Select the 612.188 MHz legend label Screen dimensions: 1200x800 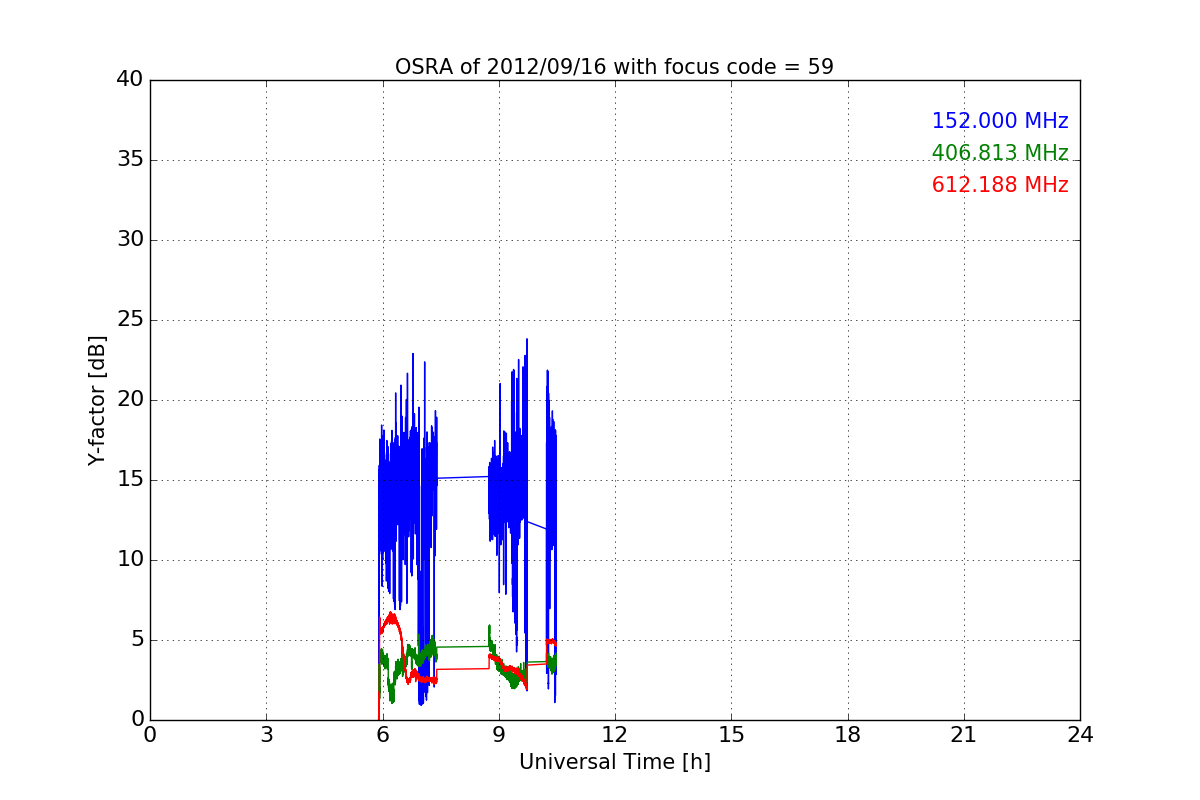point(1000,185)
